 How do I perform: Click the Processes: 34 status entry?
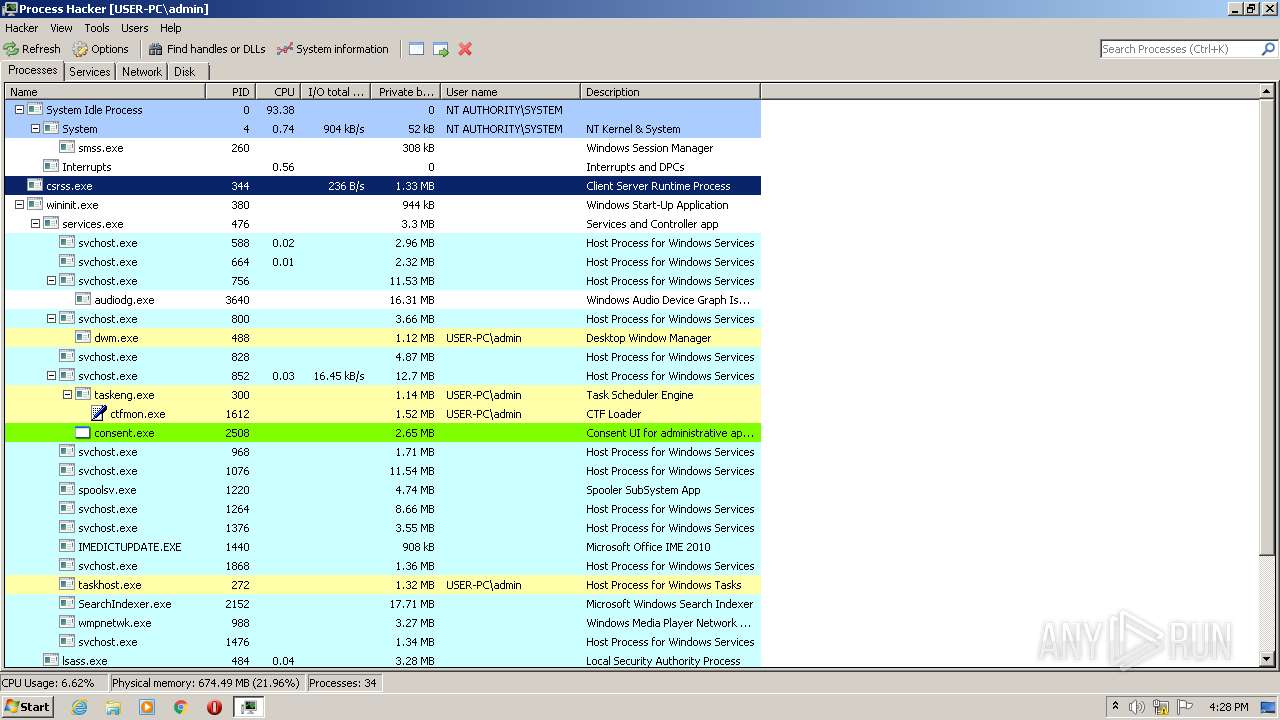pos(343,683)
